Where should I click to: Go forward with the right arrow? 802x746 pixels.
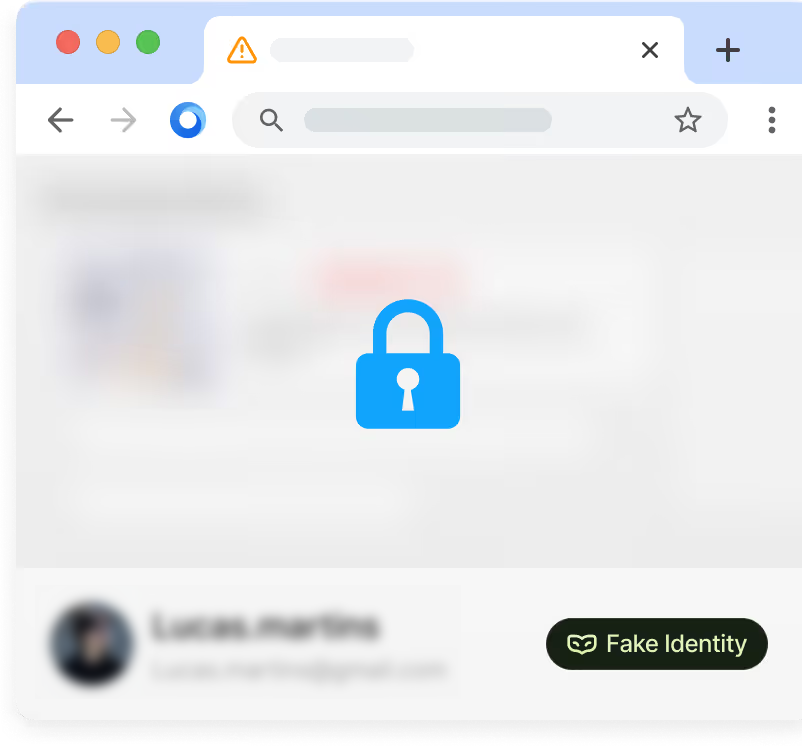(x=124, y=120)
